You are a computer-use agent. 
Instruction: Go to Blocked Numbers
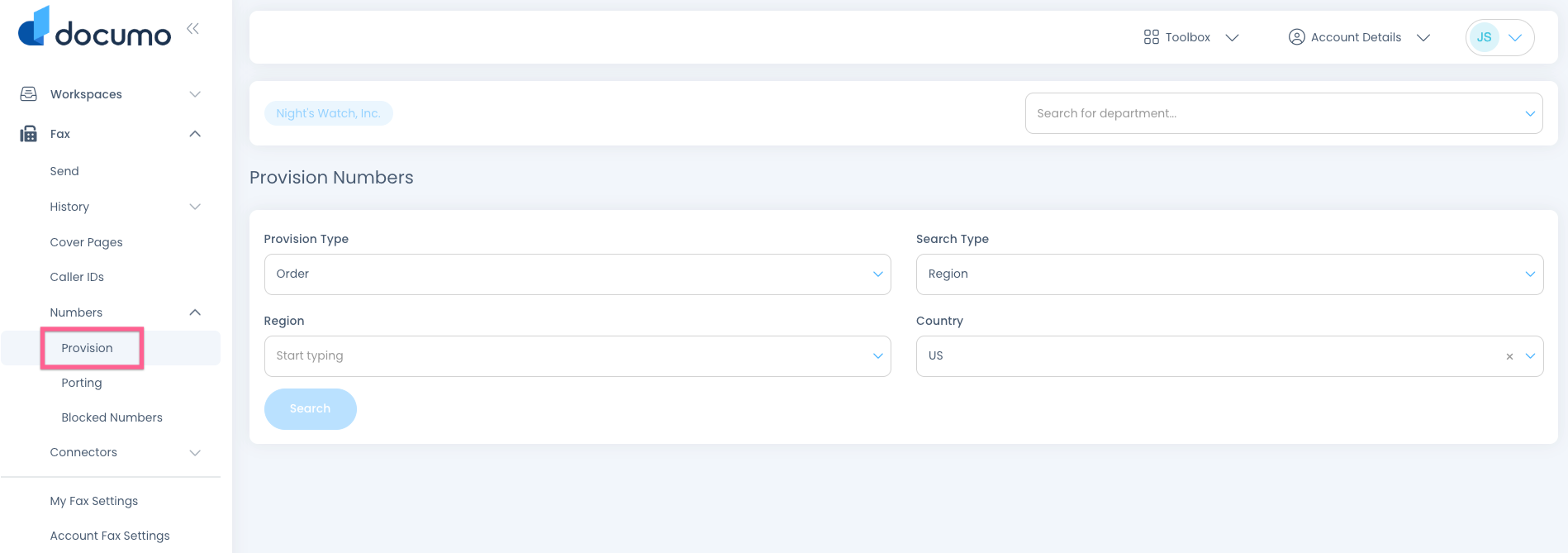[x=112, y=417]
